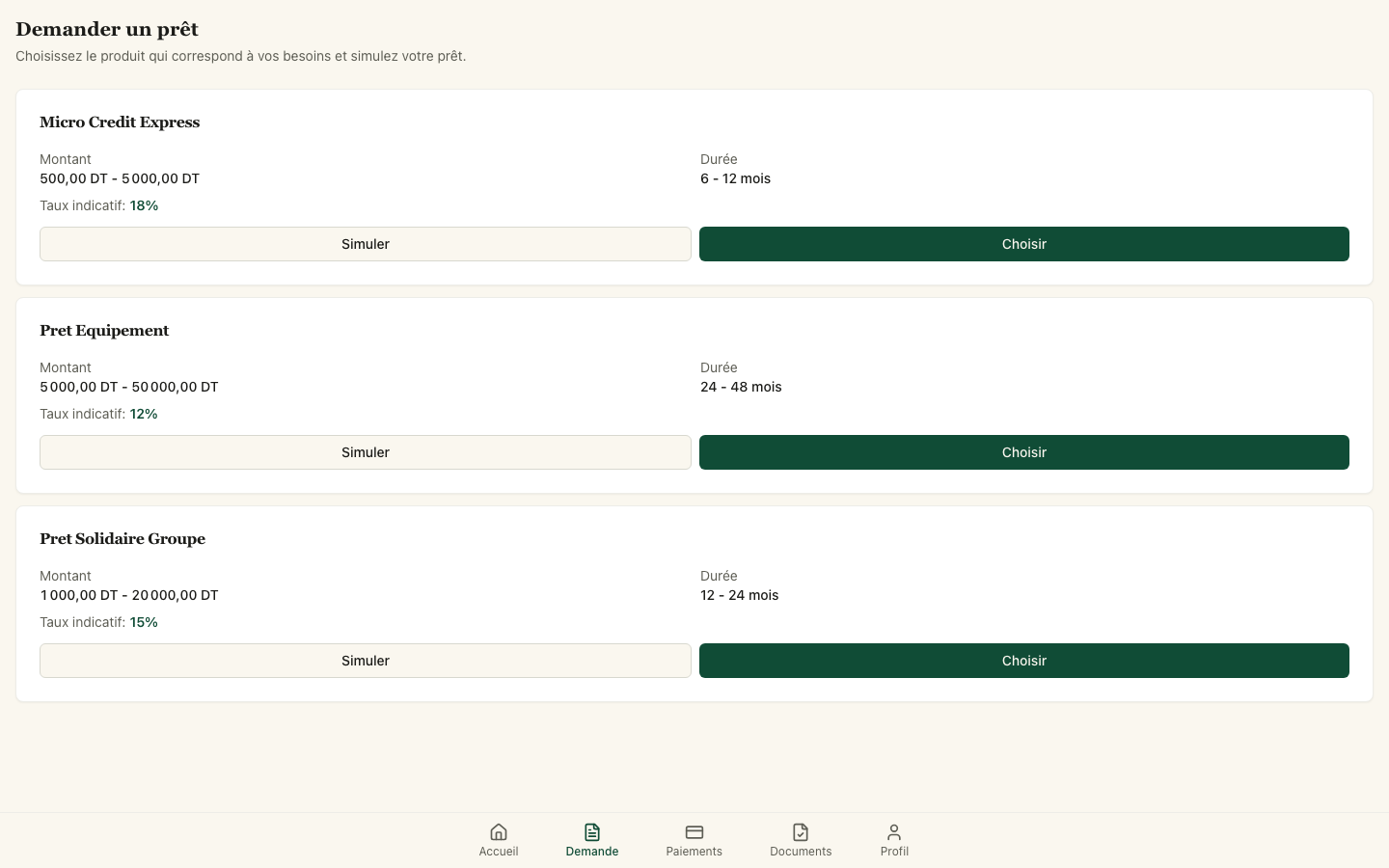1389x868 pixels.
Task: Simulate the Pret Solidaire Groupe loan
Action: click(366, 661)
